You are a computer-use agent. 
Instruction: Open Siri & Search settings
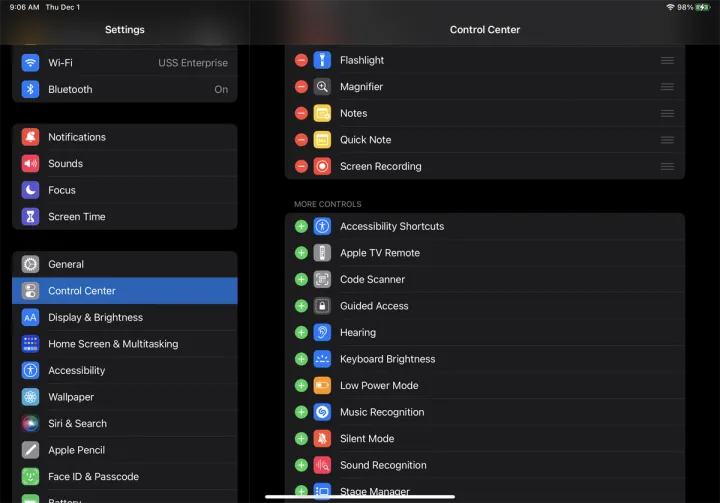125,423
